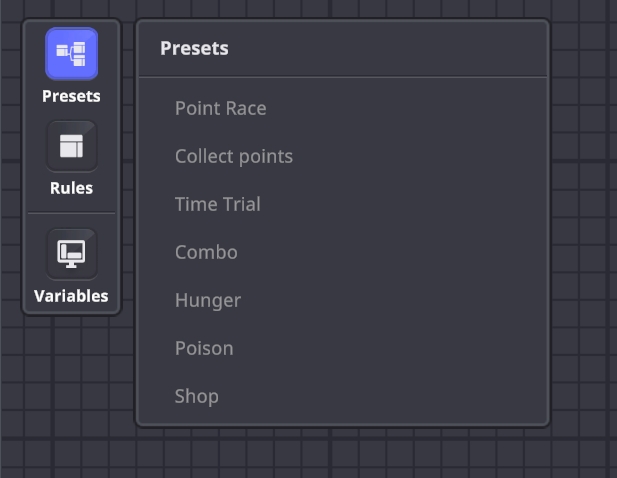Click the blank panel space right of Shop
The width and height of the screenshot is (617, 478).
pos(400,396)
